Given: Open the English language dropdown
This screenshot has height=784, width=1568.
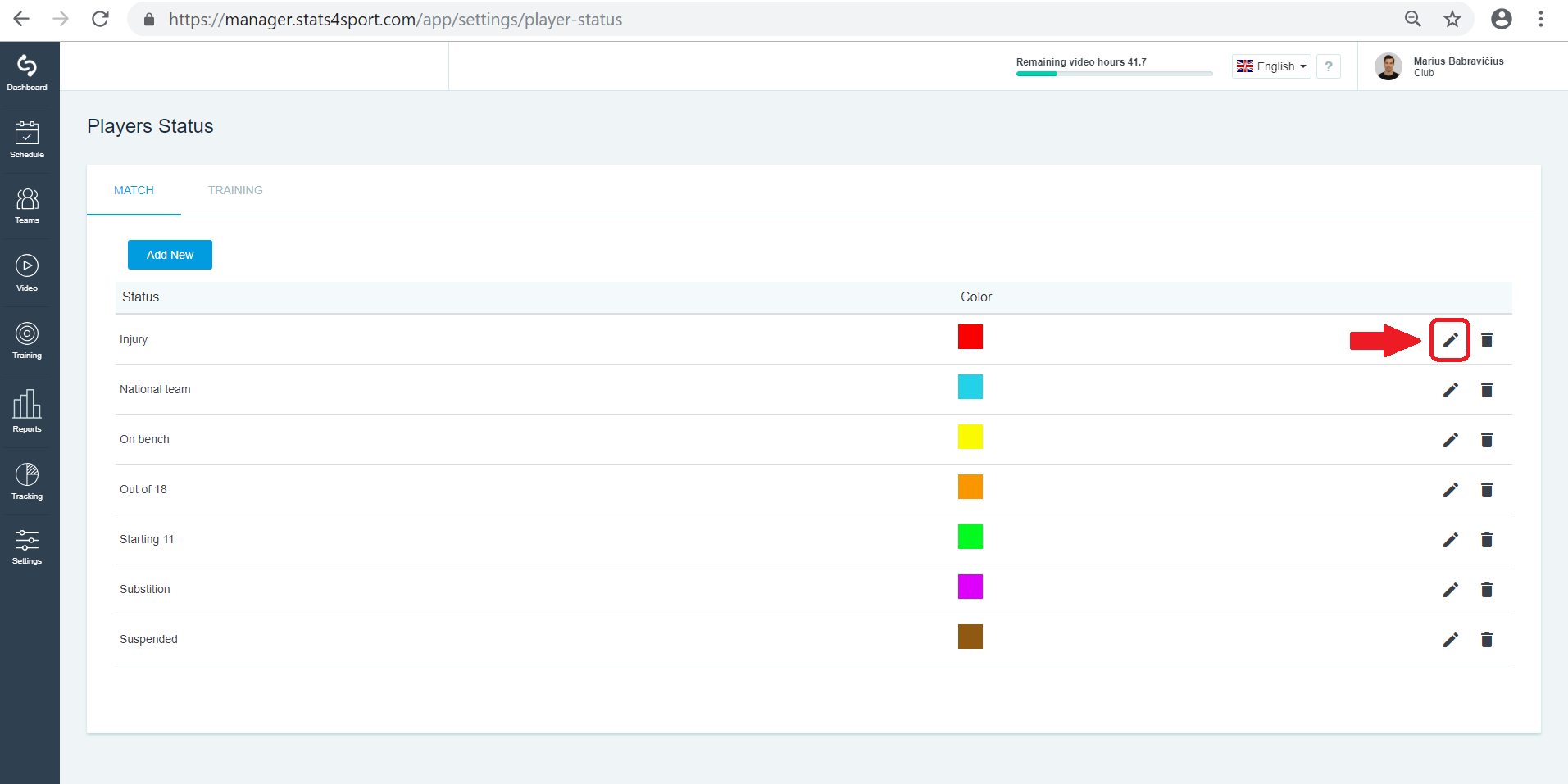Looking at the screenshot, I should [1271, 66].
